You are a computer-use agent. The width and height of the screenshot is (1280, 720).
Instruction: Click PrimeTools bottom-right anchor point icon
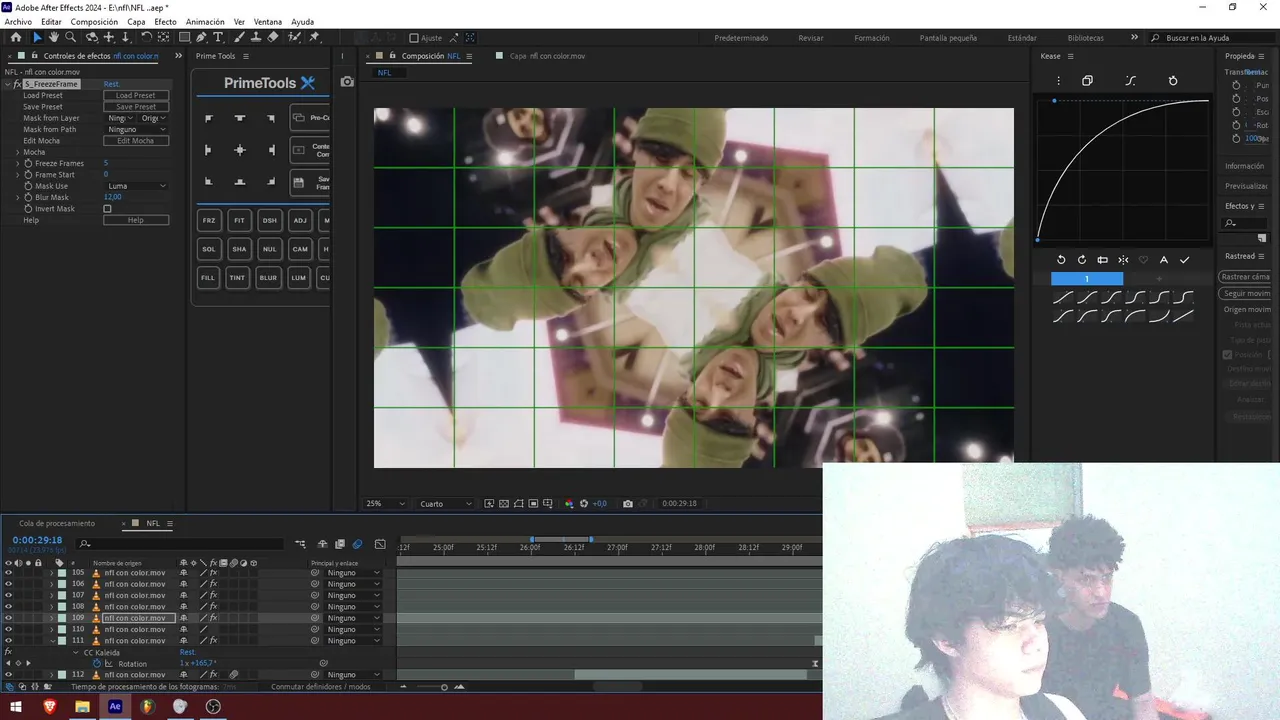[271, 181]
